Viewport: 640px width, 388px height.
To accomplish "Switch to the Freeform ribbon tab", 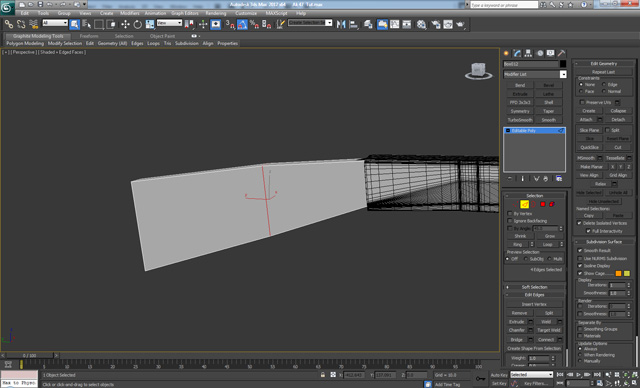I will [89, 36].
